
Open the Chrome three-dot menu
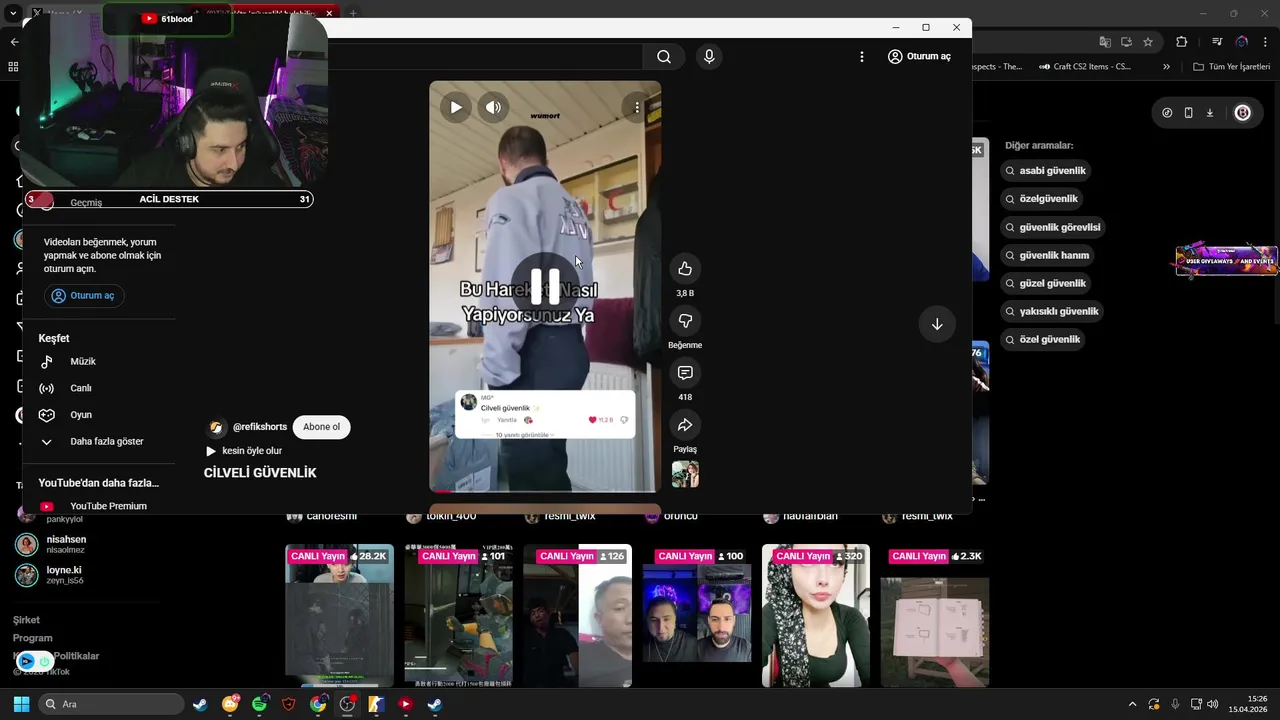click(x=1265, y=42)
